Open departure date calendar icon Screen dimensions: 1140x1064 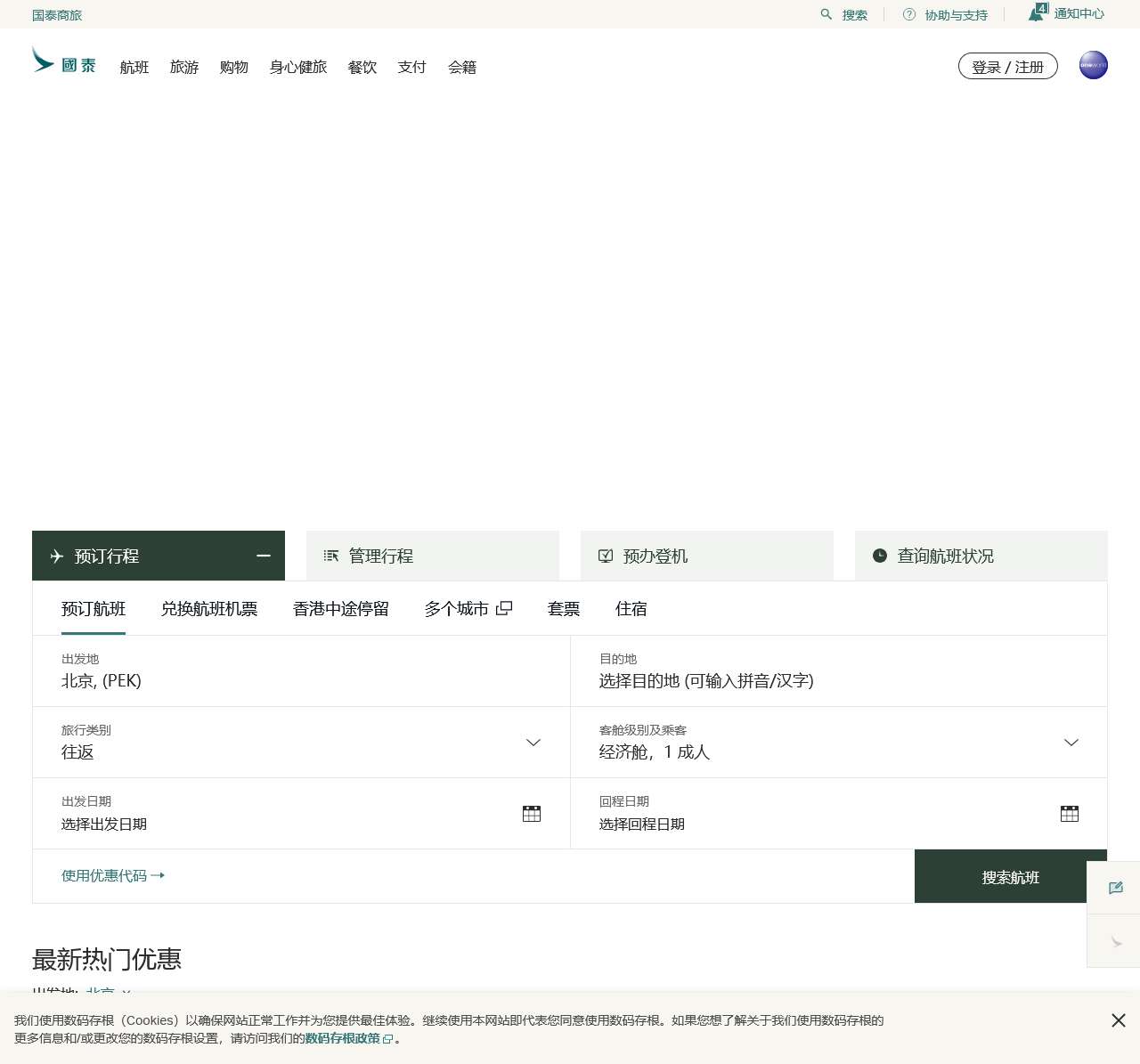532,813
